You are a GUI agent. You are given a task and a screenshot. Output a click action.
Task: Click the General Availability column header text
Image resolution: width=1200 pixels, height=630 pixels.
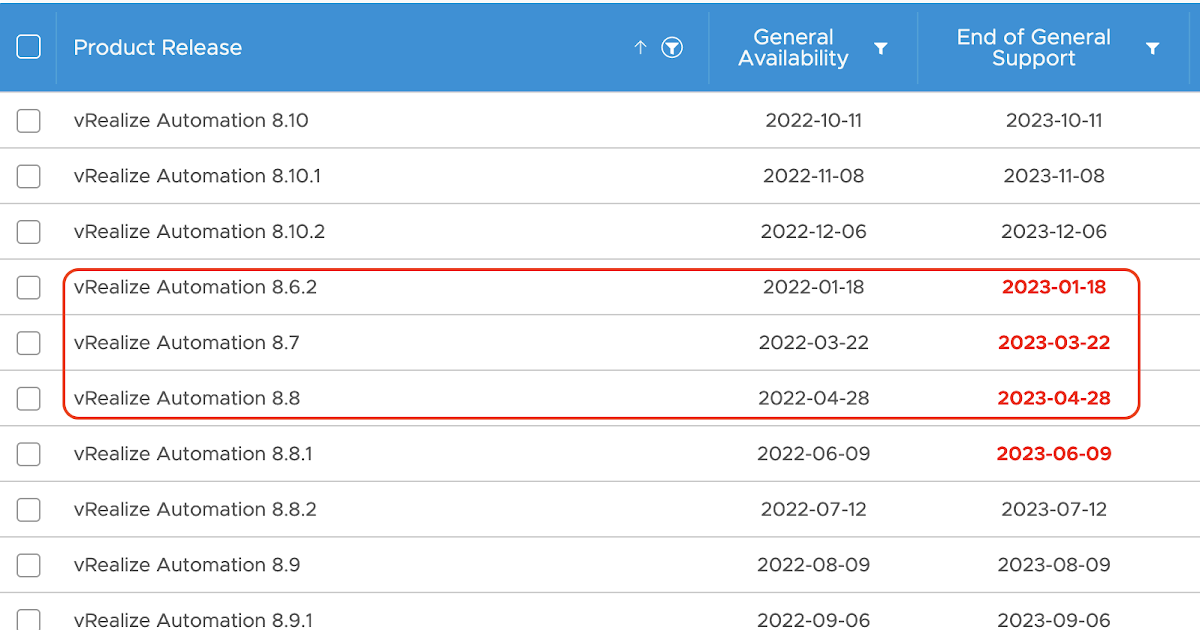(x=793, y=48)
